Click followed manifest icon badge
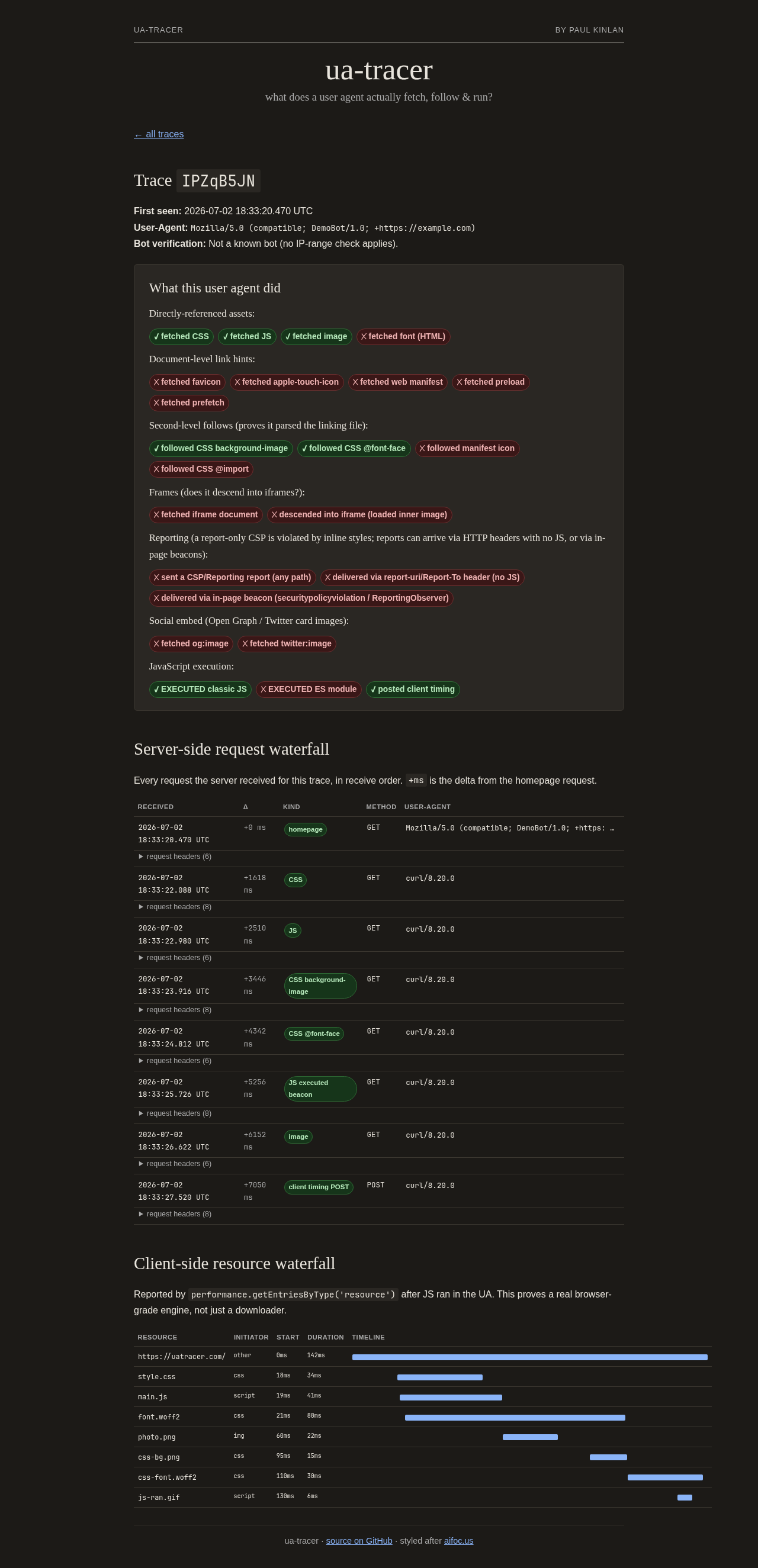The image size is (758, 1568). coord(467,449)
